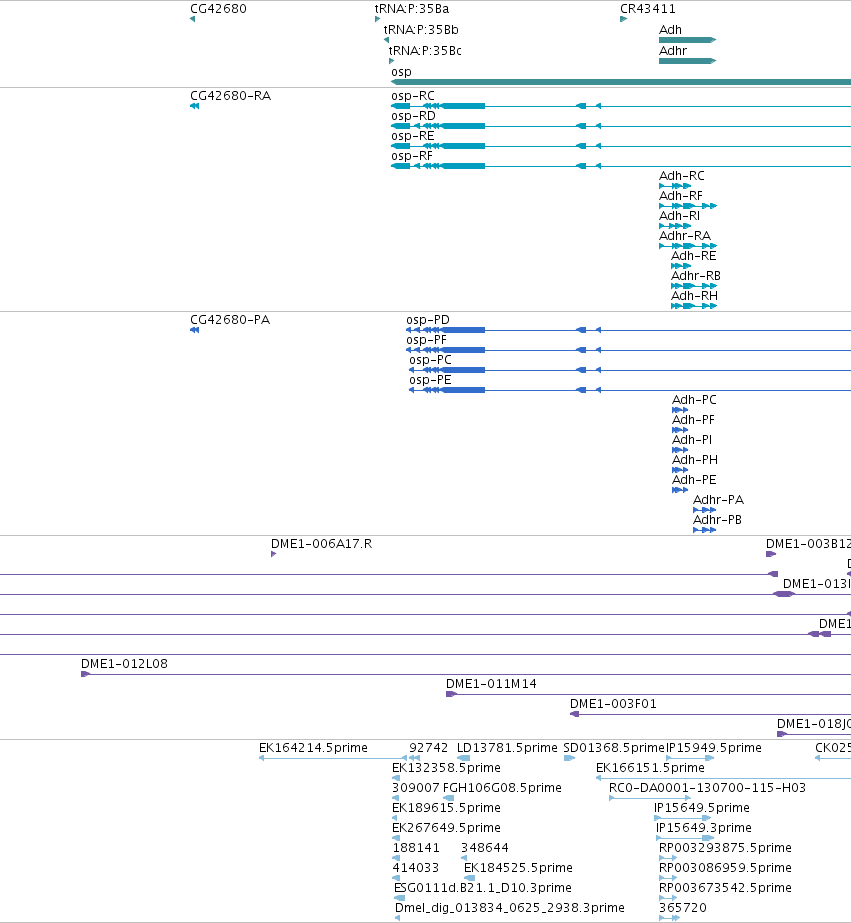This screenshot has width=851, height=923.
Task: Select the Adh-RC transcript
Action: (x=675, y=186)
